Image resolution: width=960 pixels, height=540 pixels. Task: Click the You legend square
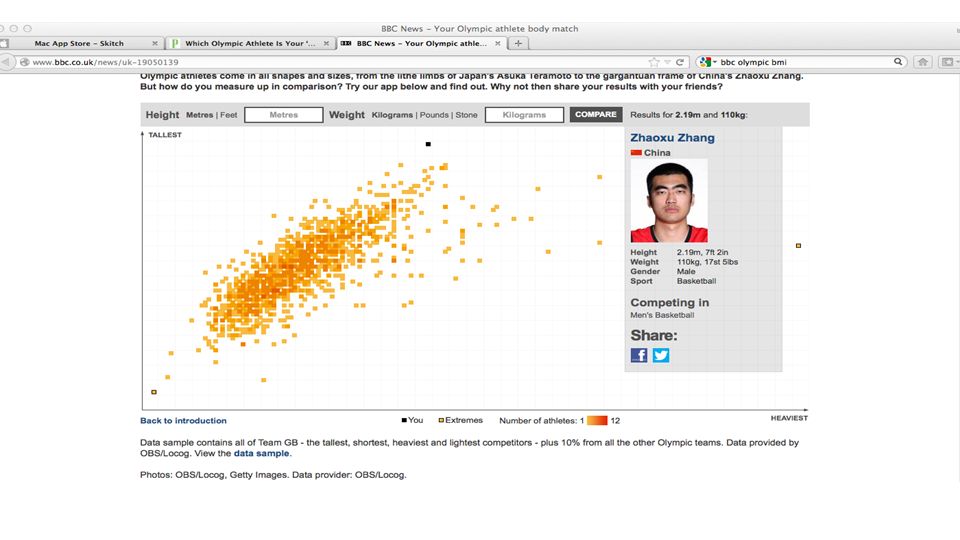pos(404,420)
